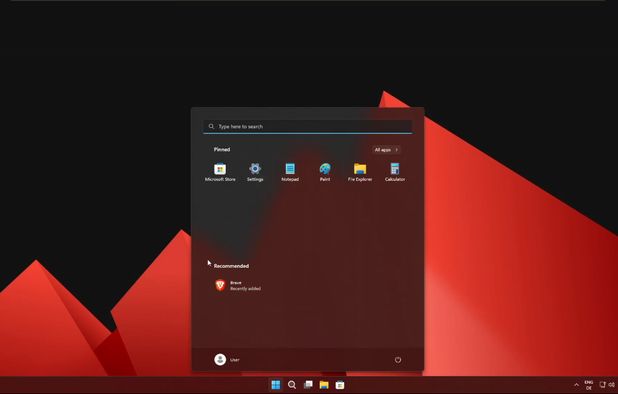
Task: Open the User account menu
Action: (x=227, y=359)
